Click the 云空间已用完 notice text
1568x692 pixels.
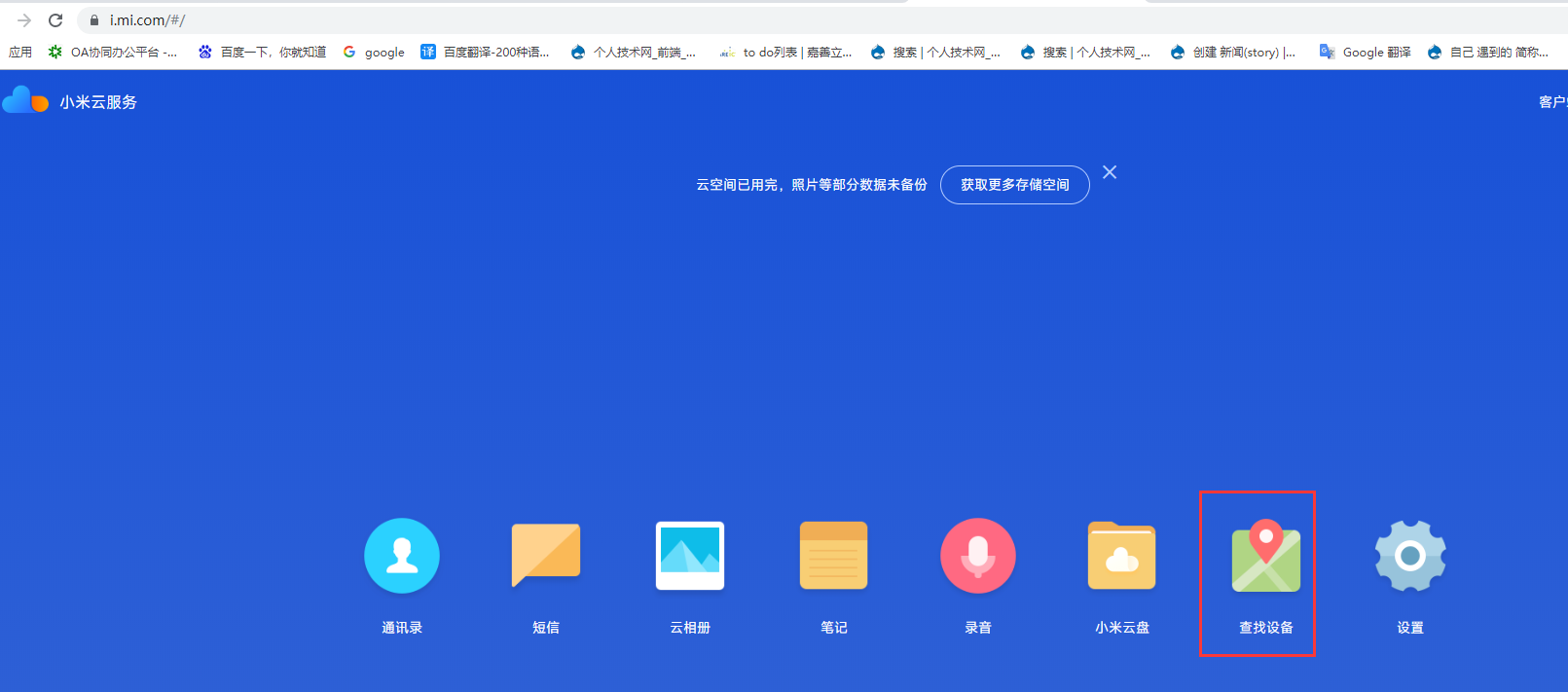(812, 185)
